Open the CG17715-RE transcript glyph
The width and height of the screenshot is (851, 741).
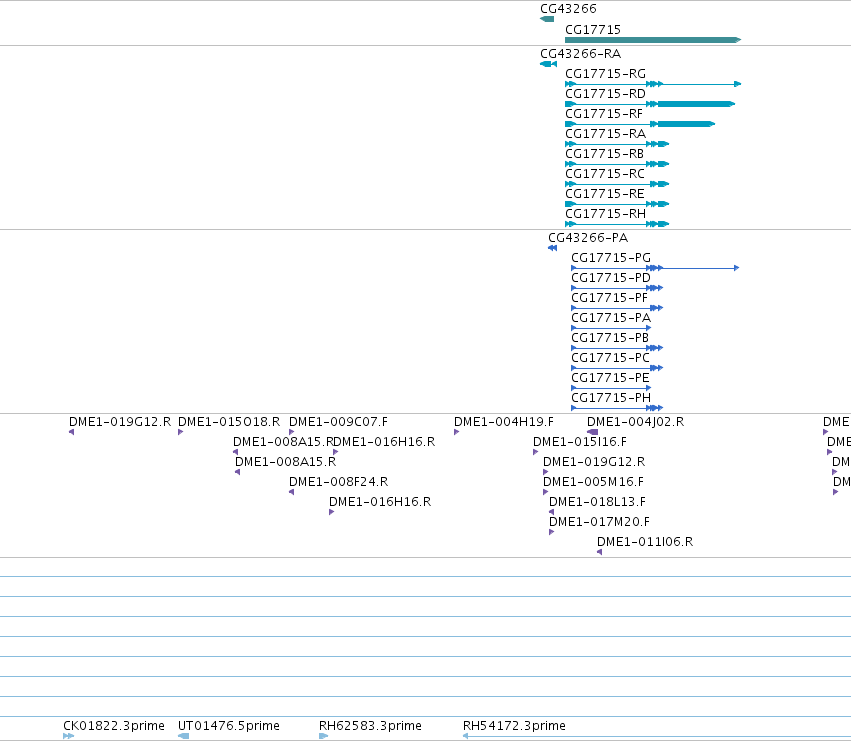[x=617, y=204]
